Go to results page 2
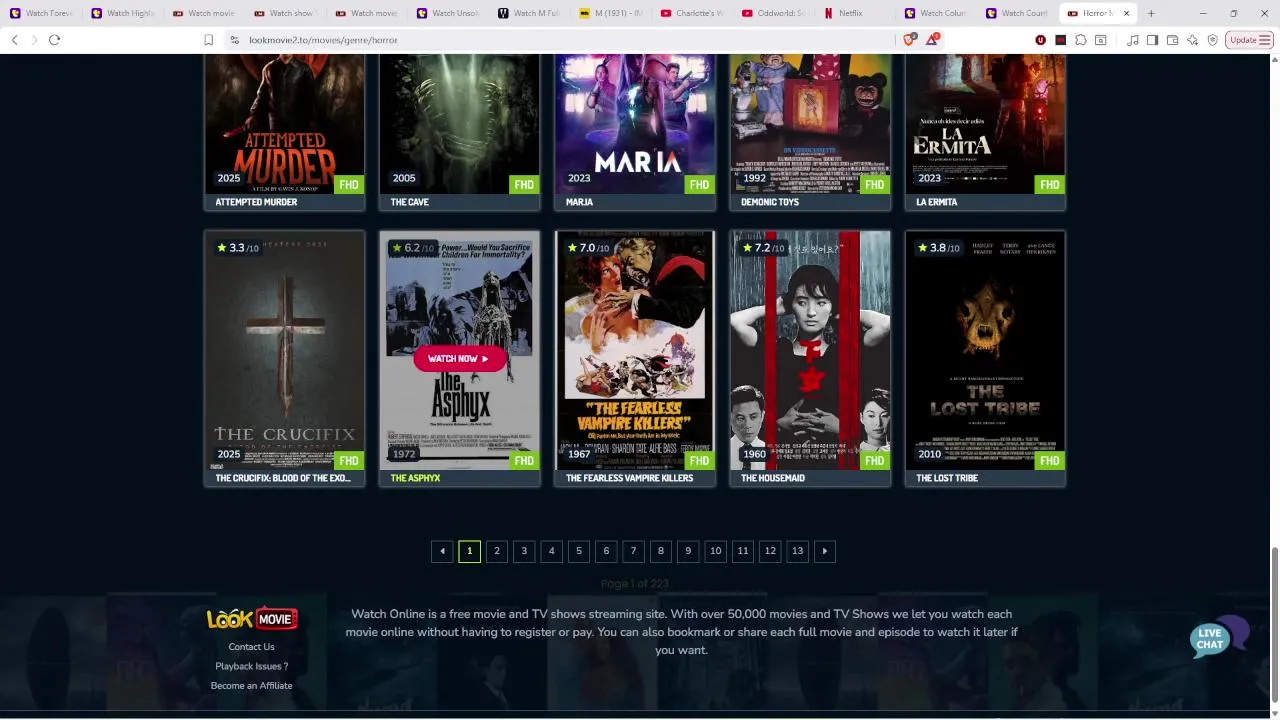1280x720 pixels. coord(497,551)
